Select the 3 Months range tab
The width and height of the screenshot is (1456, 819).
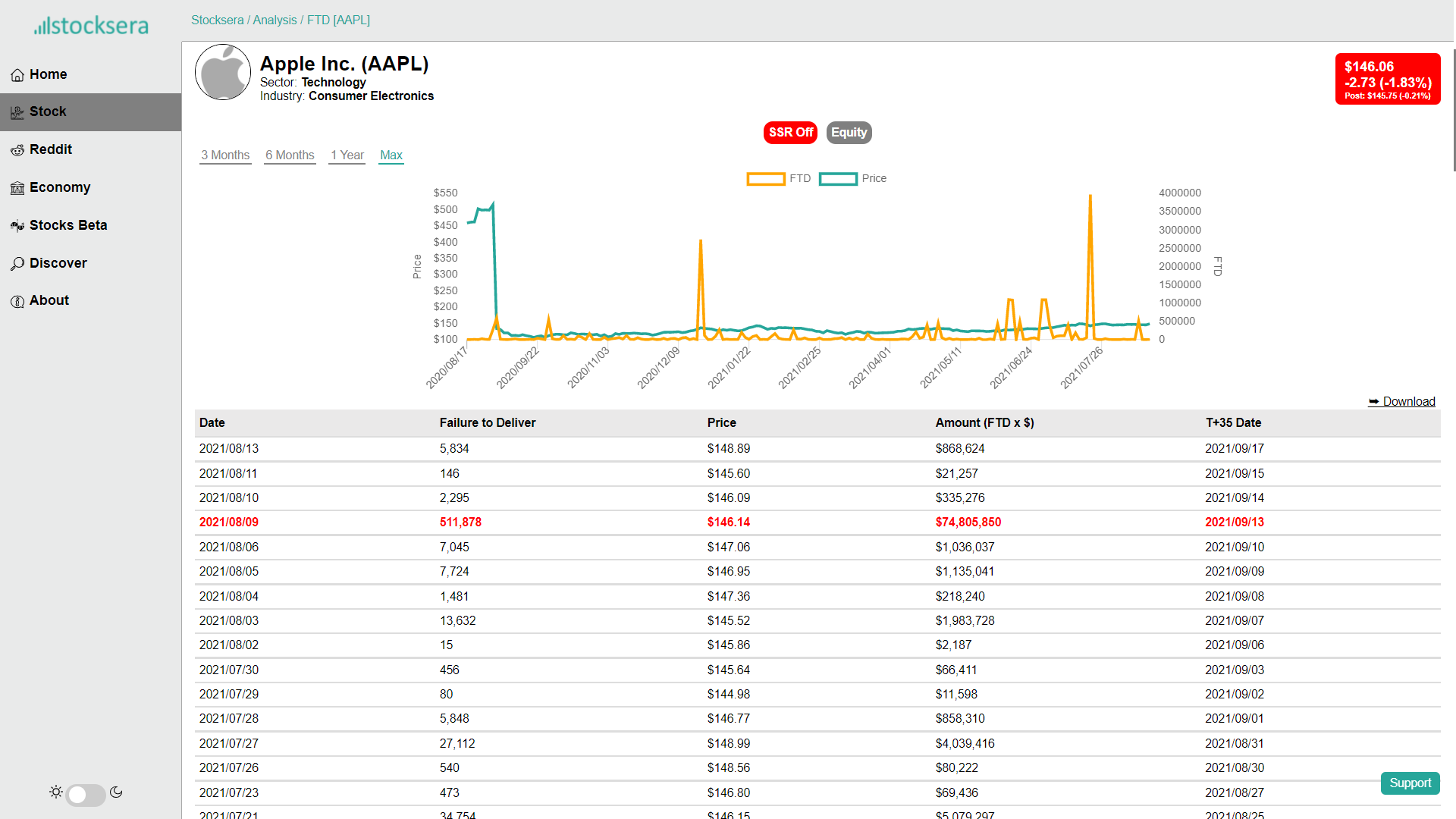[x=225, y=155]
